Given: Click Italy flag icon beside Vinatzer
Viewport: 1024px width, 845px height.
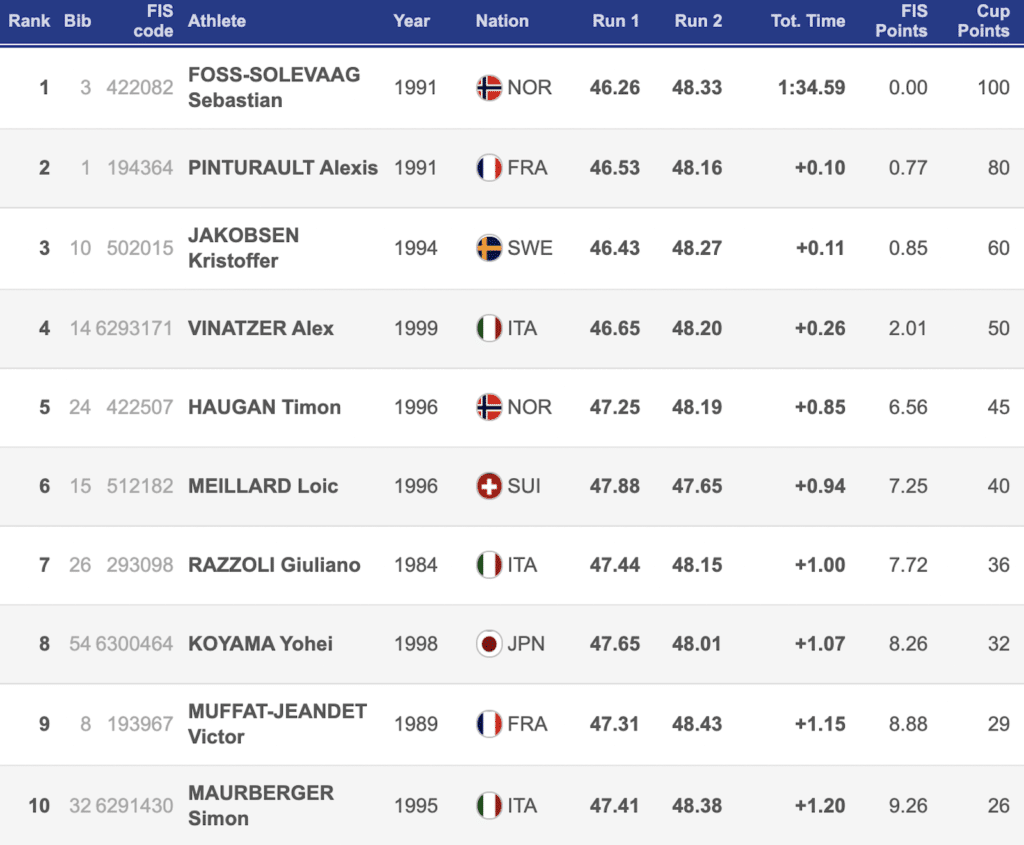Looking at the screenshot, I should [x=489, y=328].
